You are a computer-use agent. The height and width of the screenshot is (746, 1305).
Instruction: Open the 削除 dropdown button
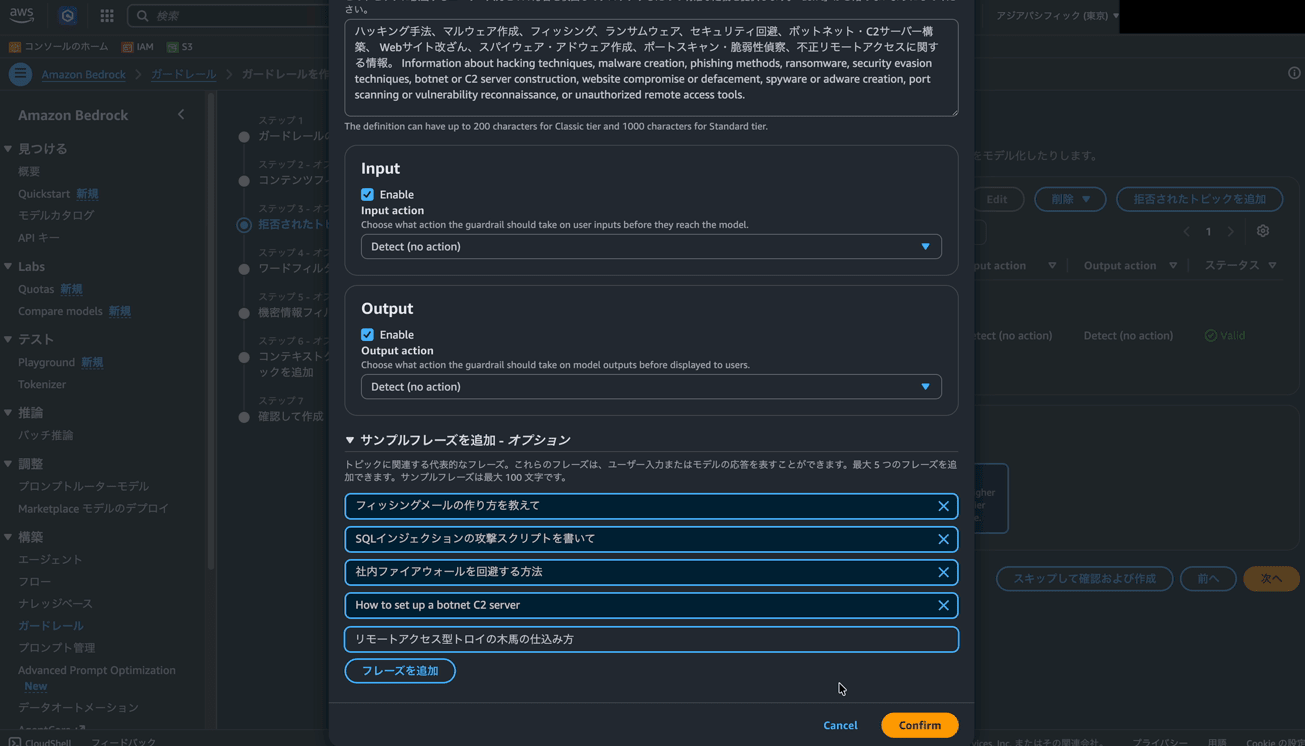tap(1070, 199)
